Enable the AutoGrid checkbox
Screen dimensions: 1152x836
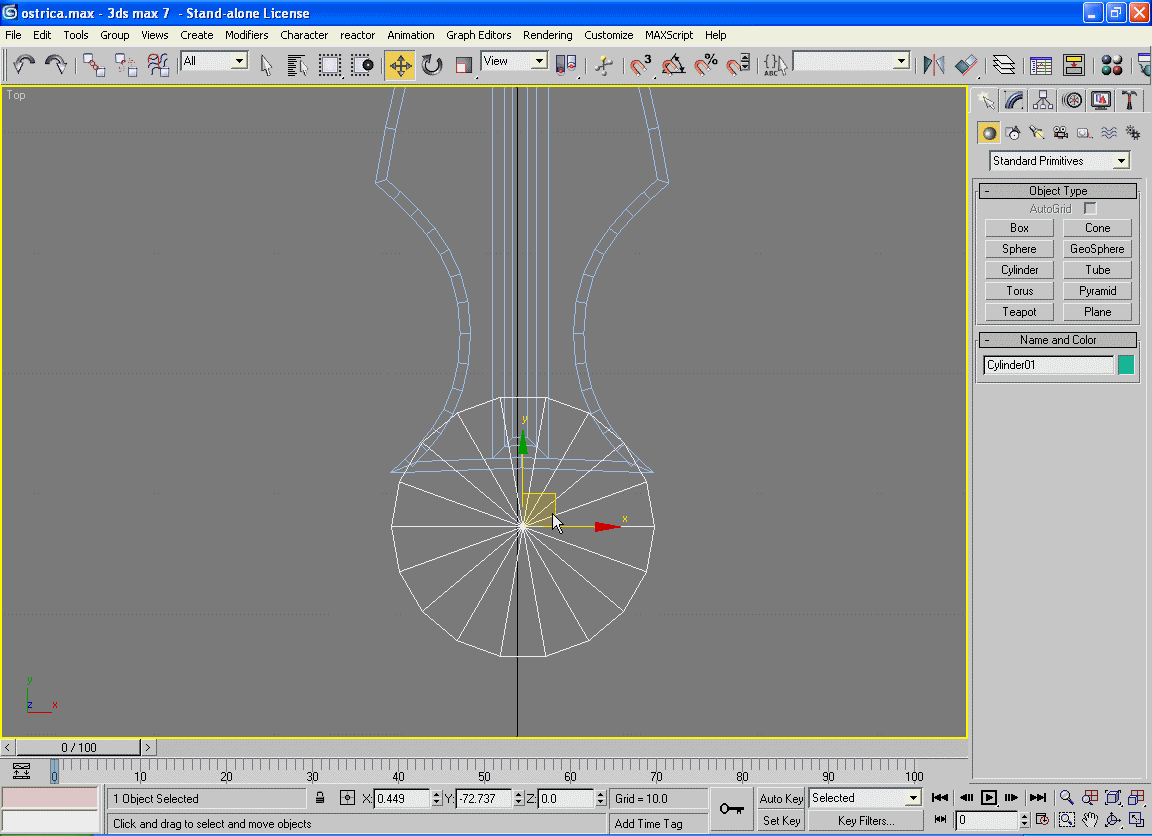click(x=1090, y=209)
